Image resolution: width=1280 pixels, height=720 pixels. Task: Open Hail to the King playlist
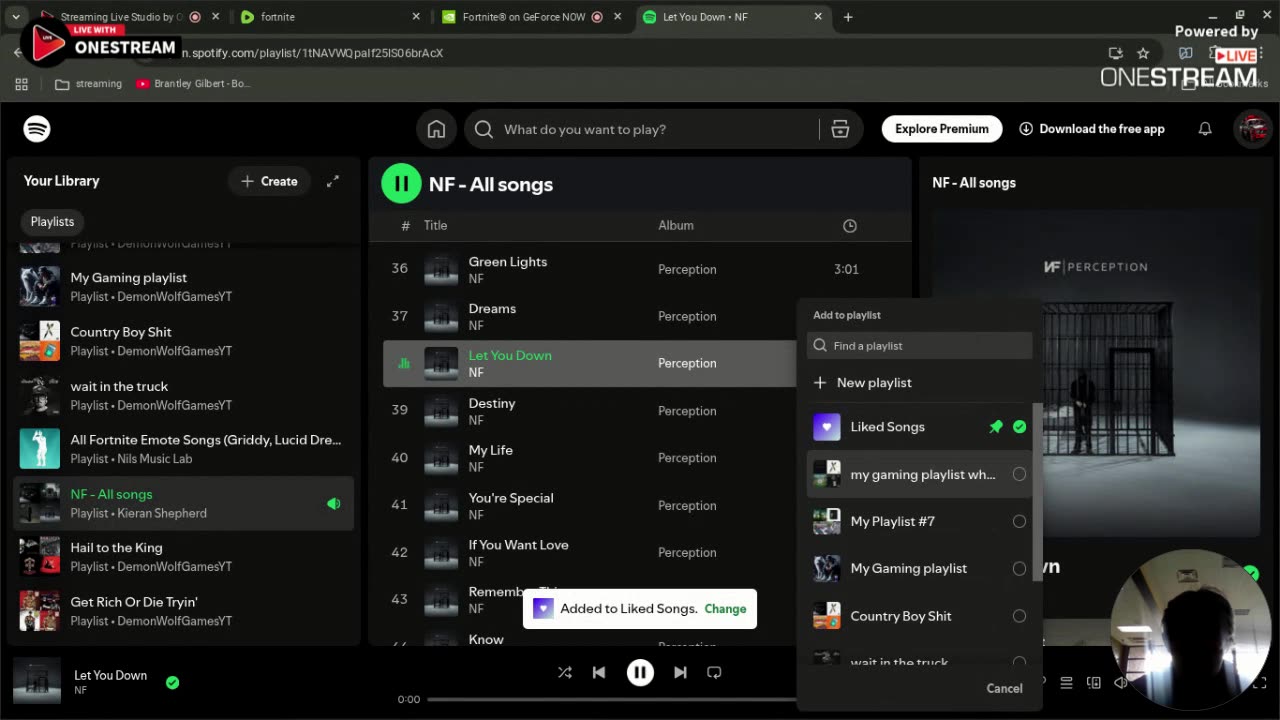point(183,557)
